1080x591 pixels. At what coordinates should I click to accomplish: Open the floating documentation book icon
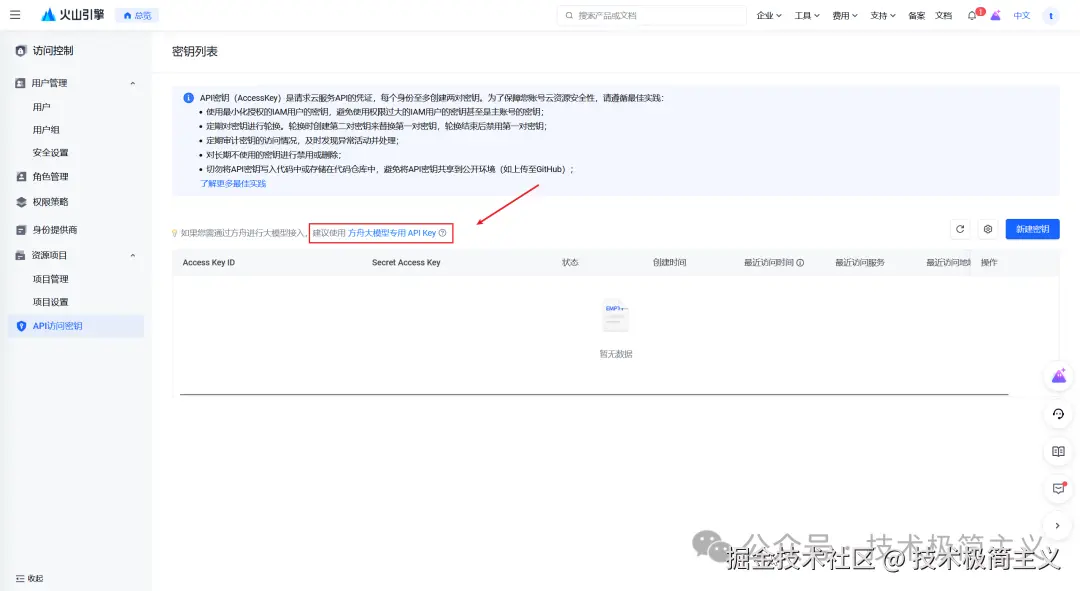coord(1059,451)
